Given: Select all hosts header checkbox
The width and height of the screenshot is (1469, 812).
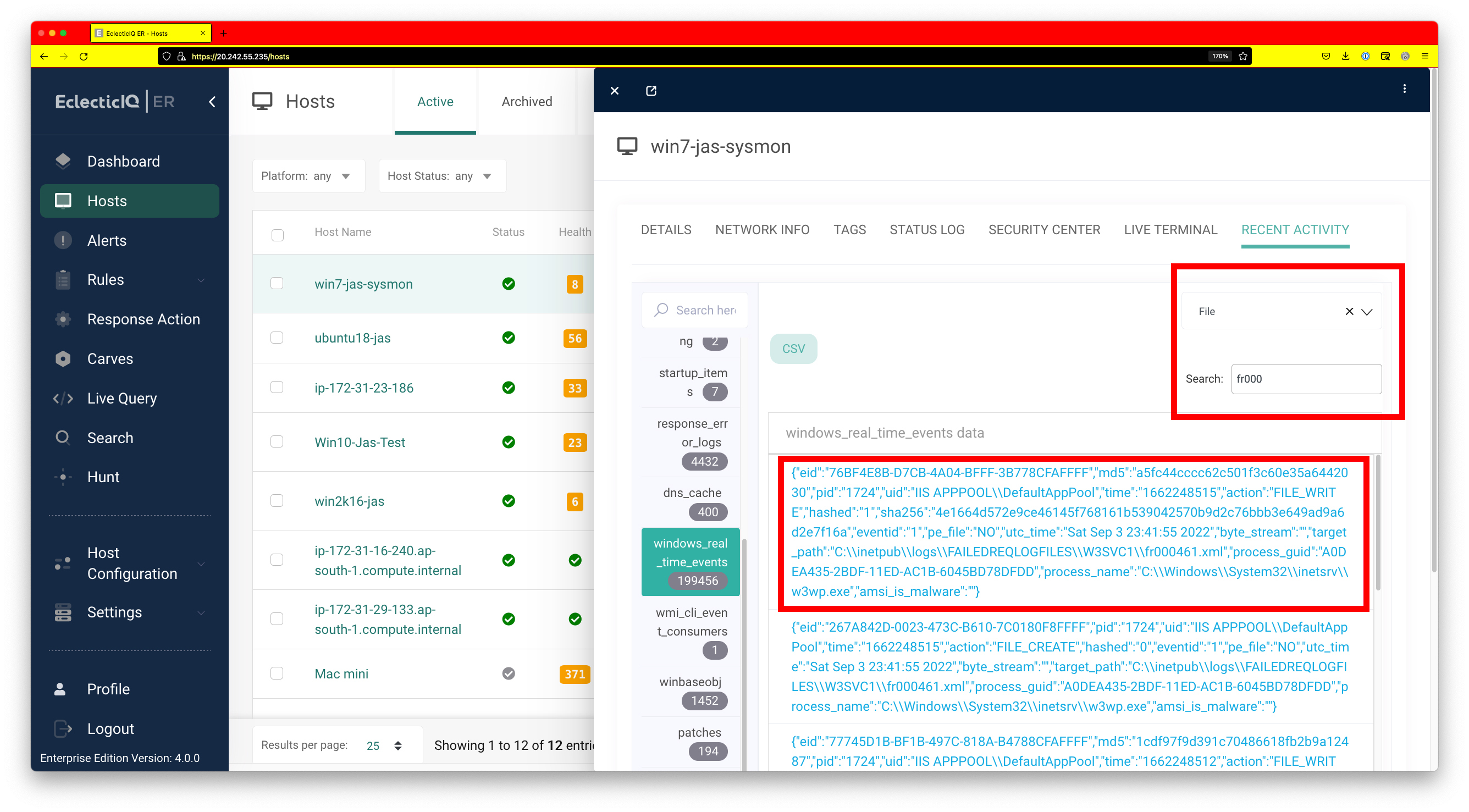Looking at the screenshot, I should (x=277, y=235).
